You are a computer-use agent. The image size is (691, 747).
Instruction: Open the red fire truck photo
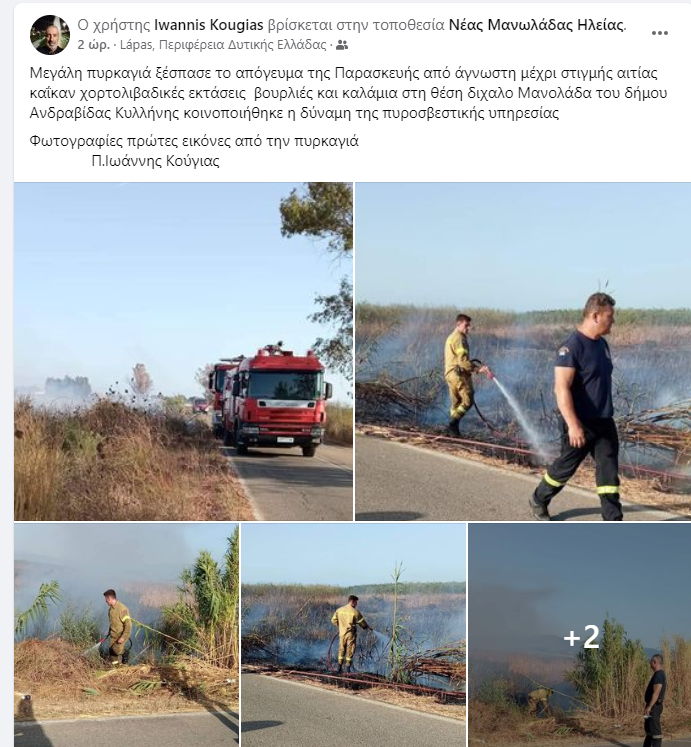click(183, 352)
